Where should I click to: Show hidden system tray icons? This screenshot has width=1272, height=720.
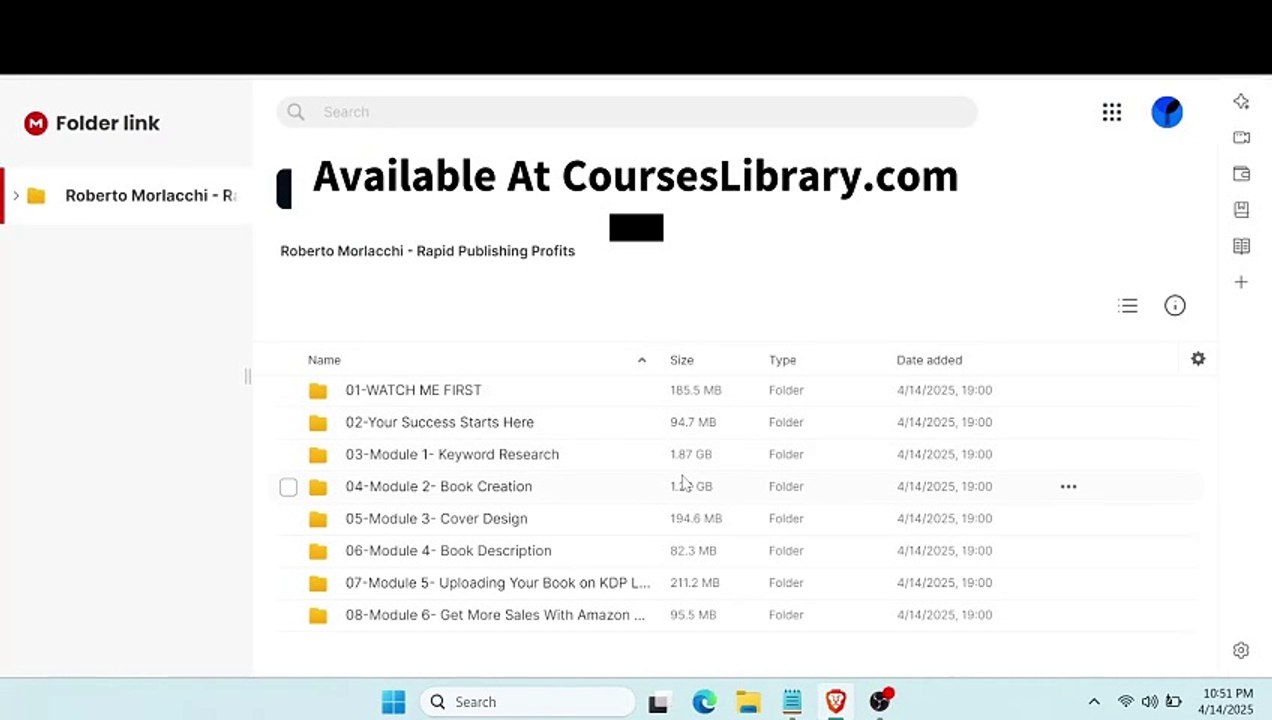tap(1094, 702)
